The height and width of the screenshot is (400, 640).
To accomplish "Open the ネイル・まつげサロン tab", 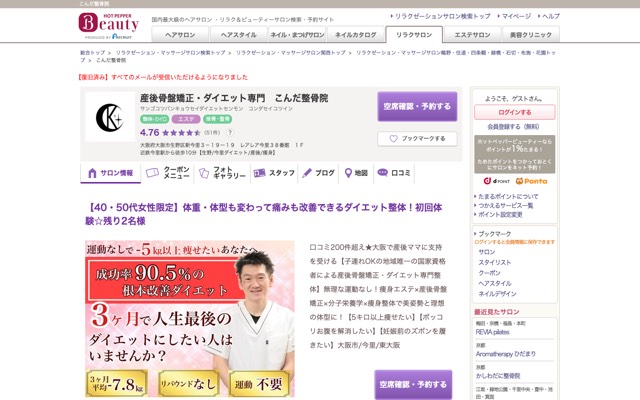I will click(297, 35).
